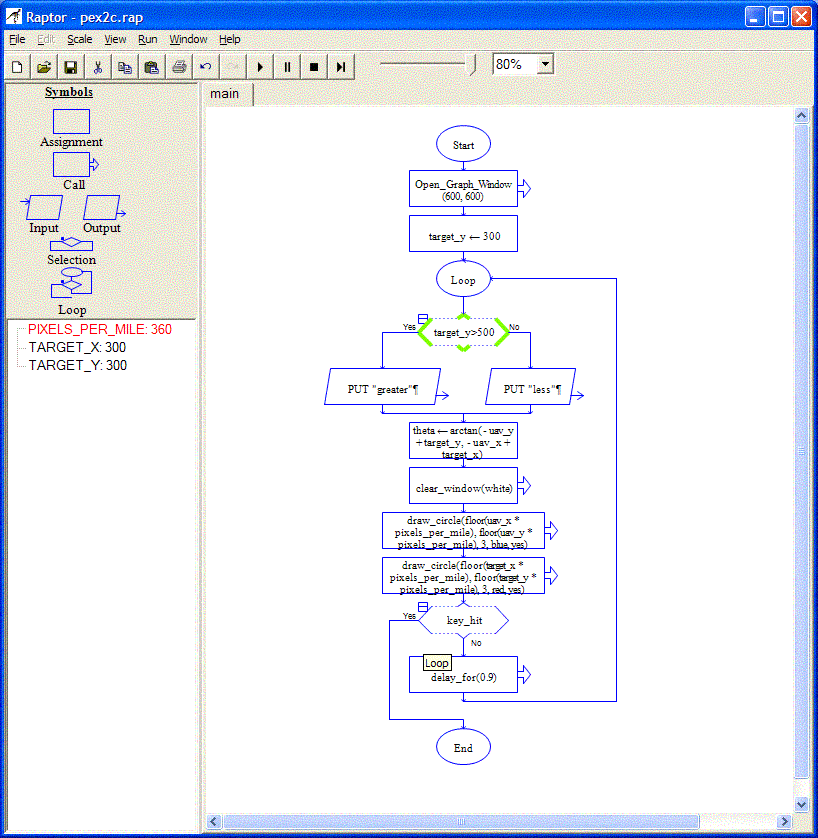Select the Input symbol
Image resolution: width=818 pixels, height=838 pixels.
pyautogui.click(x=44, y=207)
